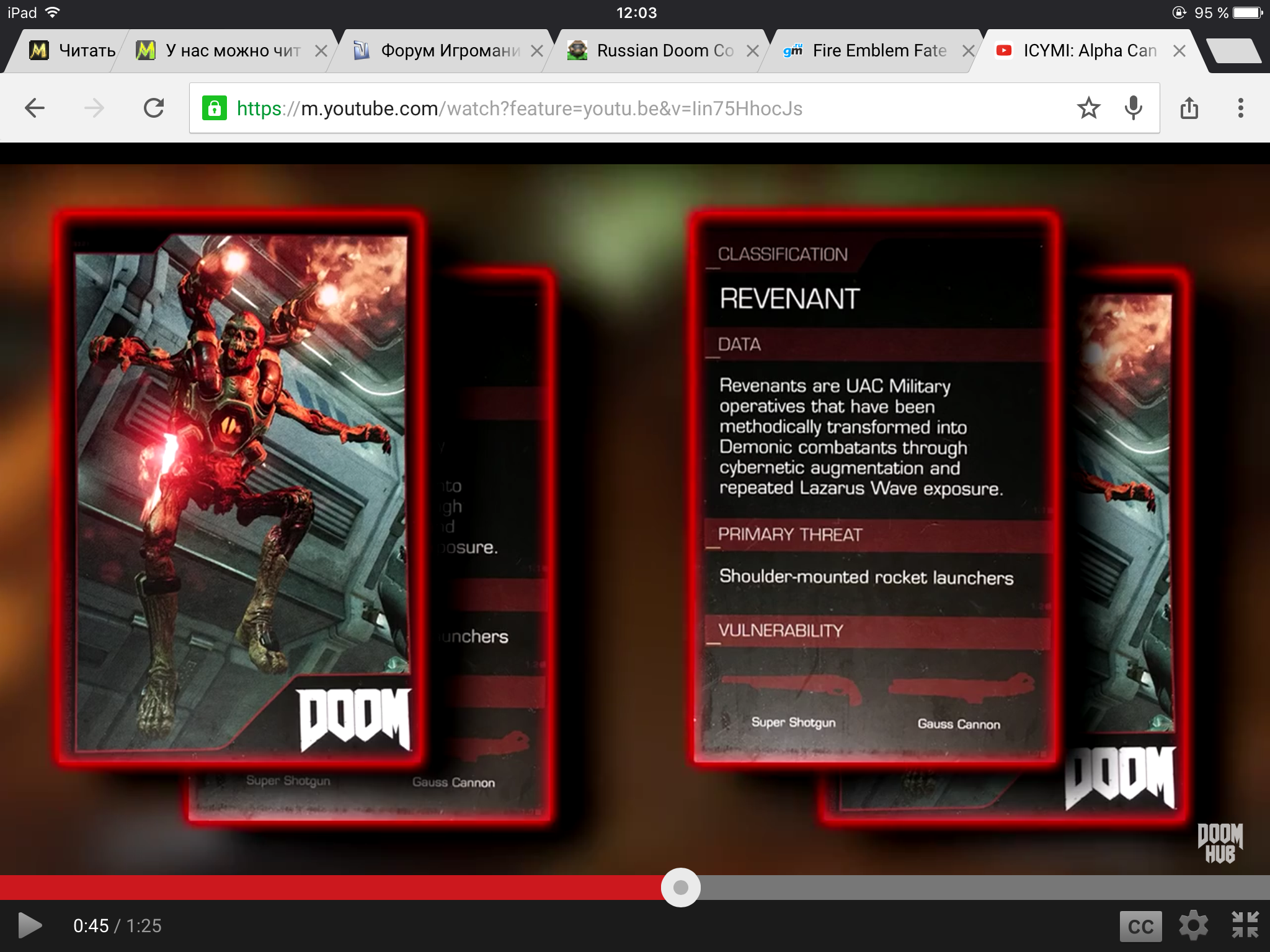Close the Форум Игромани tab
This screenshot has height=952, width=1270.
[537, 51]
